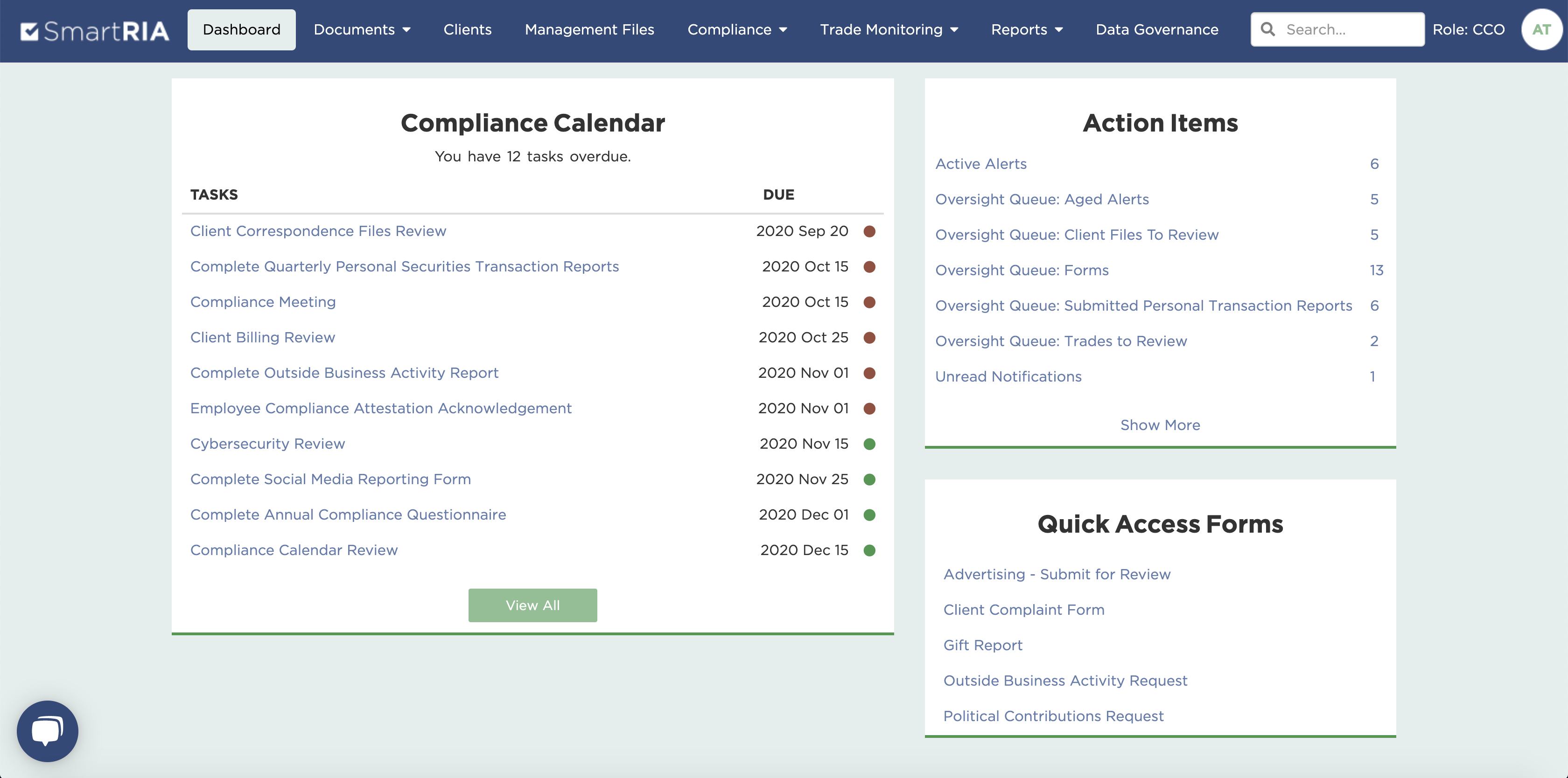Open the Reports dropdown menu
This screenshot has width=1568, height=778.
(x=1026, y=30)
